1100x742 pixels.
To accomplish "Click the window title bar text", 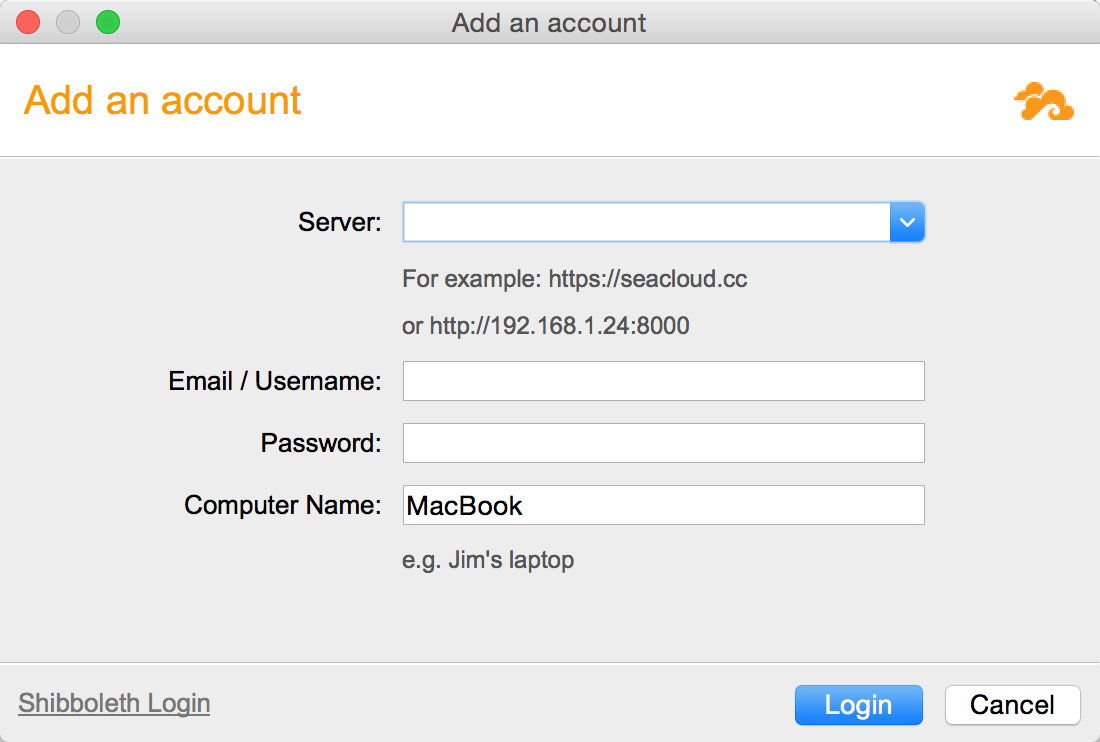I will click(549, 23).
